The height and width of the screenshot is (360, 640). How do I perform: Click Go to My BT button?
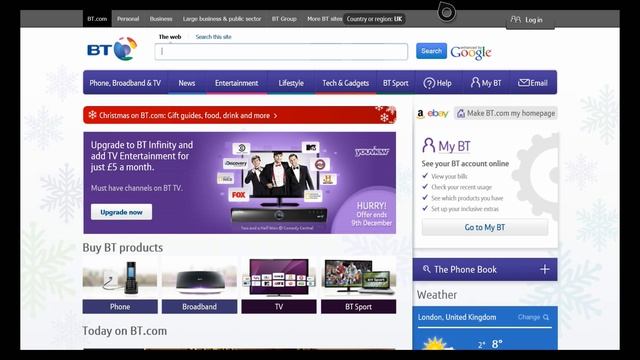coord(485,227)
